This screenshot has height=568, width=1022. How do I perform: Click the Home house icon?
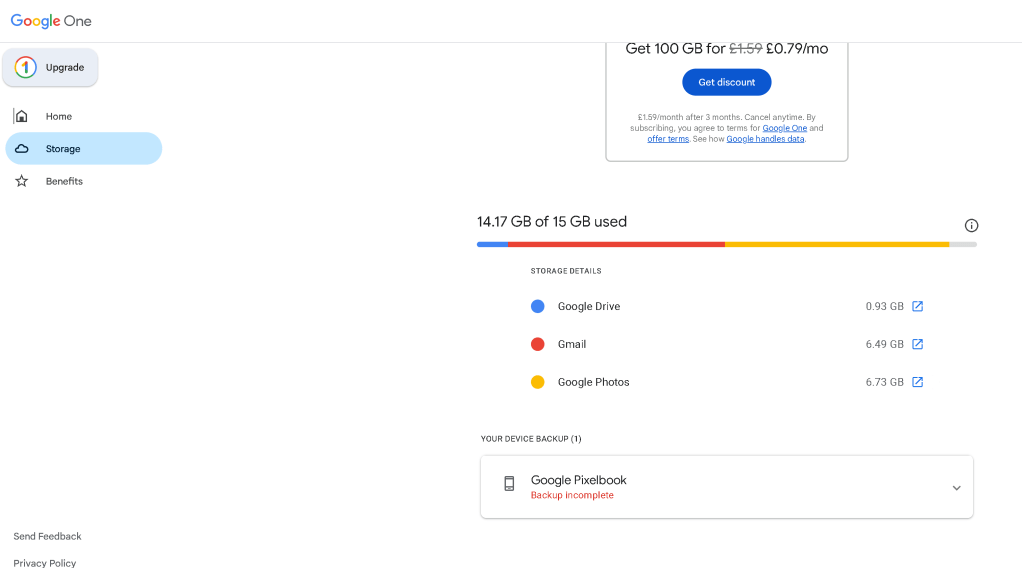22,116
